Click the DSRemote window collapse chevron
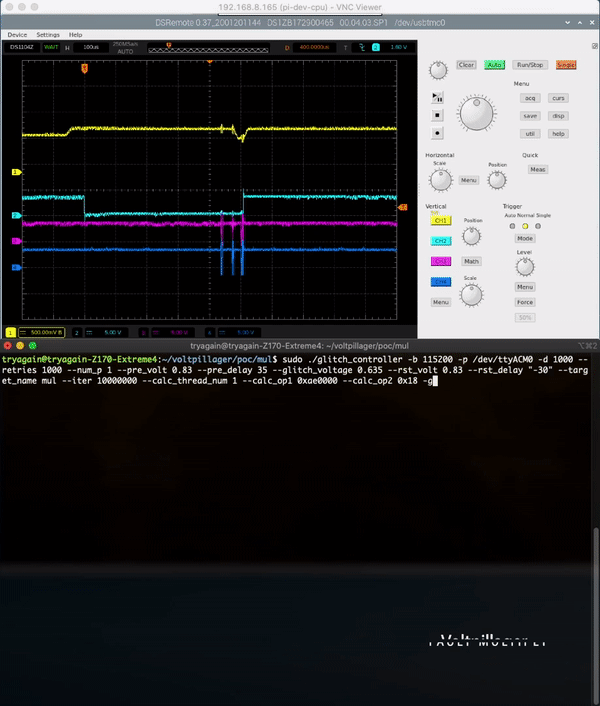Viewport: 600px width, 706px height. click(568, 23)
